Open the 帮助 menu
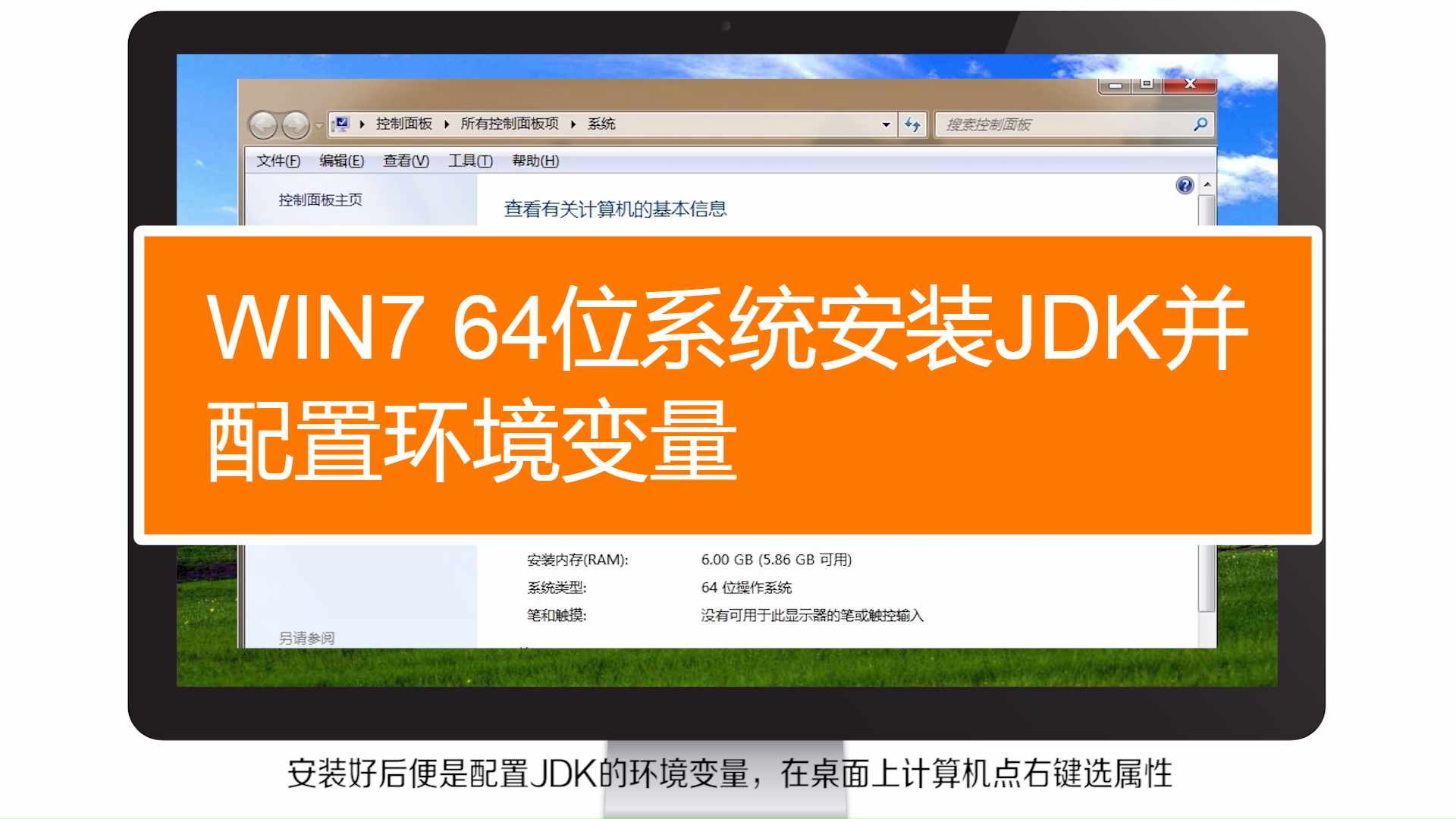1456x819 pixels. 536,162
